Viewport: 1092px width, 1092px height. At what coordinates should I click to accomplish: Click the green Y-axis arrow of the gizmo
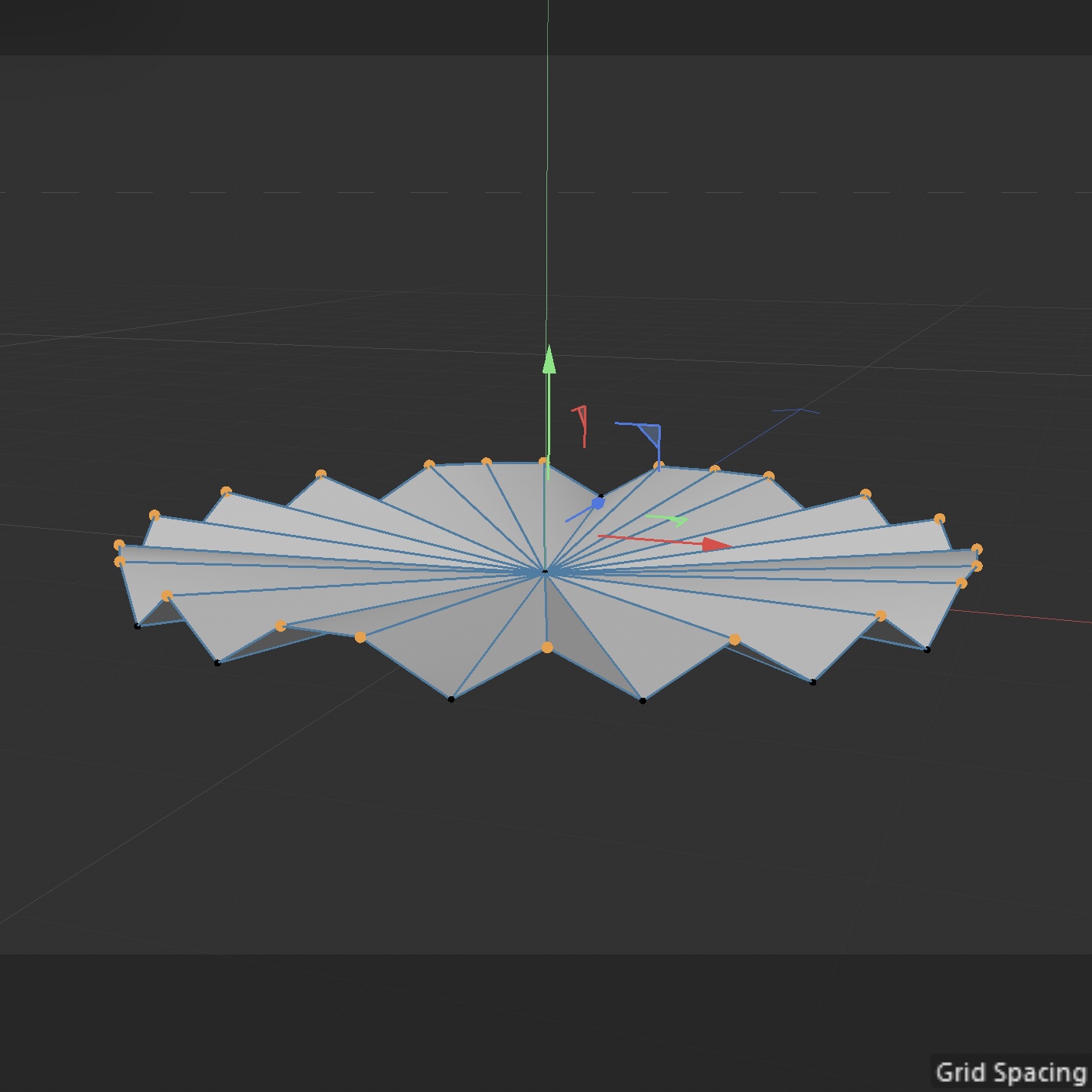click(549, 361)
